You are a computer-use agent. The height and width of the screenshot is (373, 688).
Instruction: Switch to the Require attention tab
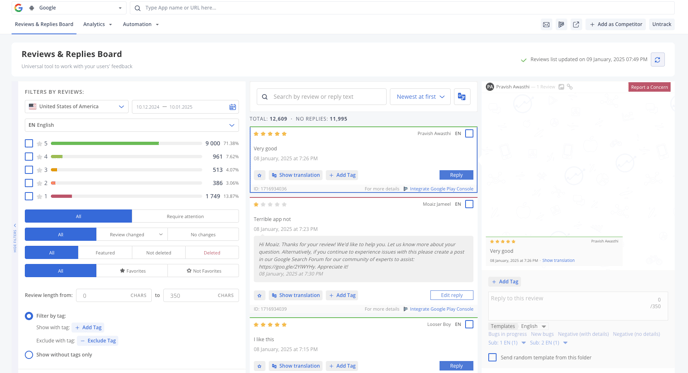185,216
